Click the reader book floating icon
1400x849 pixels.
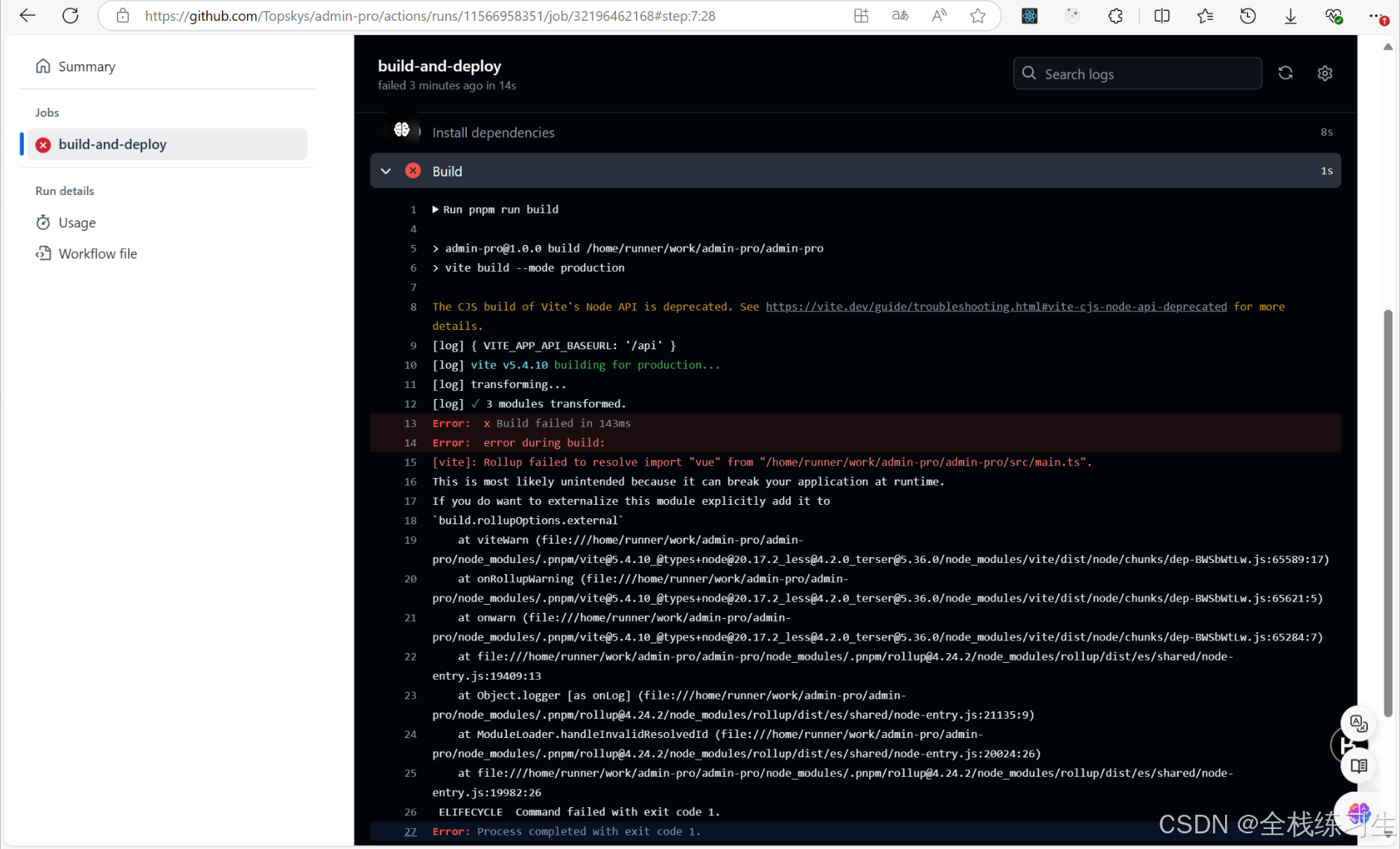(x=1359, y=766)
